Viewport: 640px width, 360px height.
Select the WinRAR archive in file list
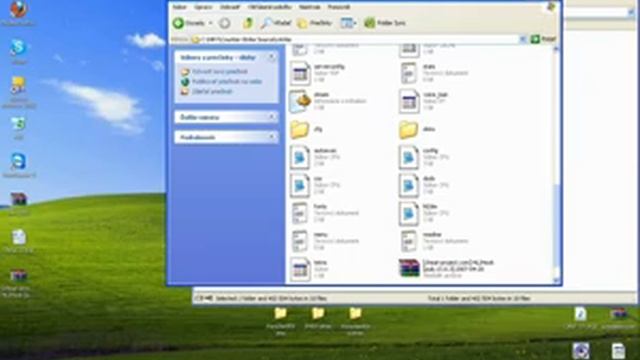tap(409, 268)
